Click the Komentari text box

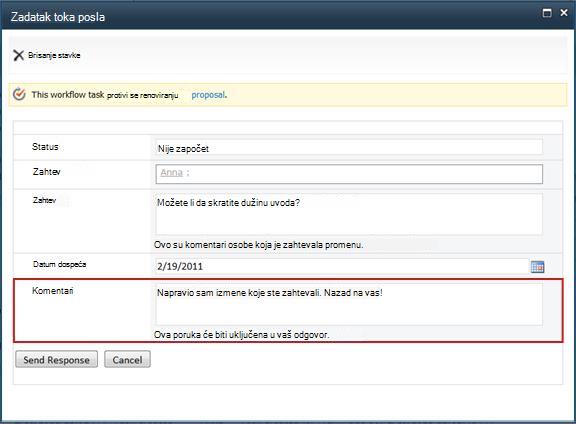349,304
